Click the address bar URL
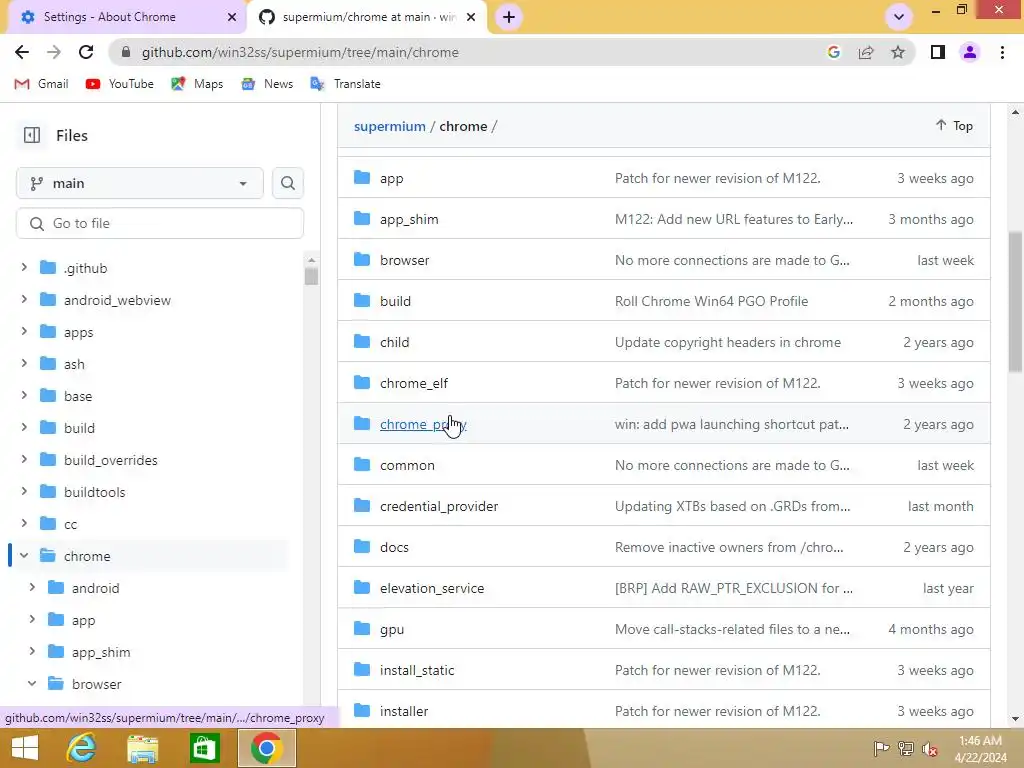This screenshot has height=768, width=1024. pos(300,52)
